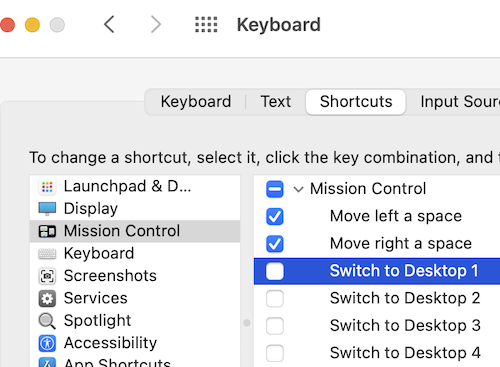Open the show-all preferences grid icon
Image resolution: width=500 pixels, height=367 pixels.
coord(206,25)
